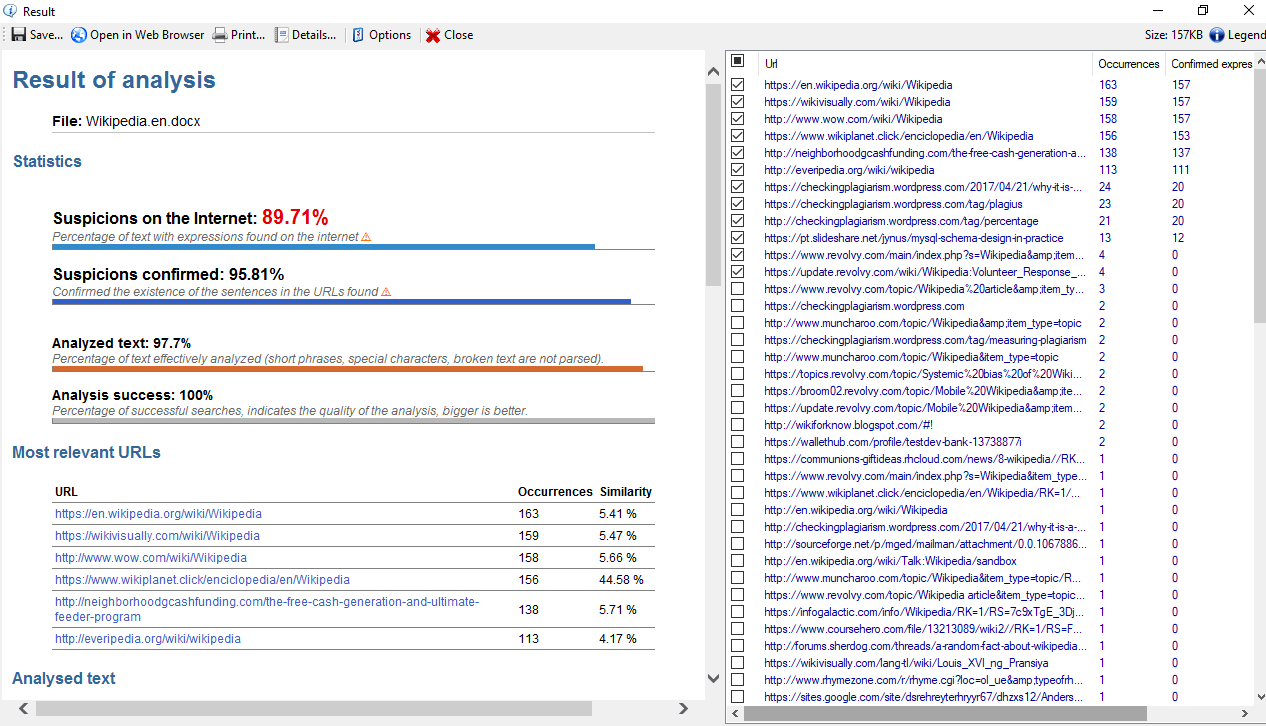The height and width of the screenshot is (726, 1266).
Task: Open report in Web Browser globe icon
Action: (x=79, y=35)
